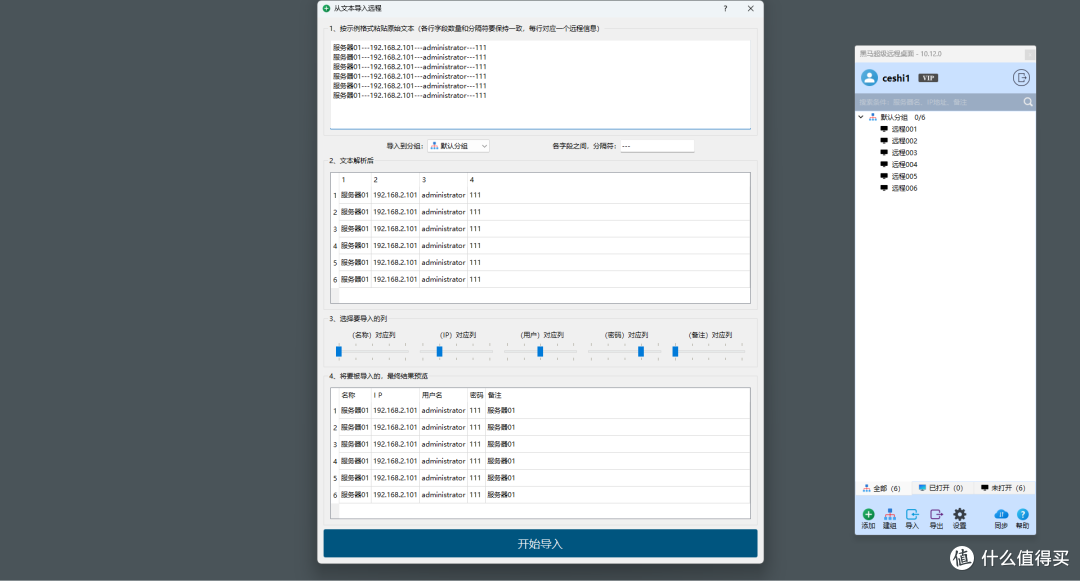Open the 导入到分组 dropdown
The height and width of the screenshot is (581, 1080).
458,146
